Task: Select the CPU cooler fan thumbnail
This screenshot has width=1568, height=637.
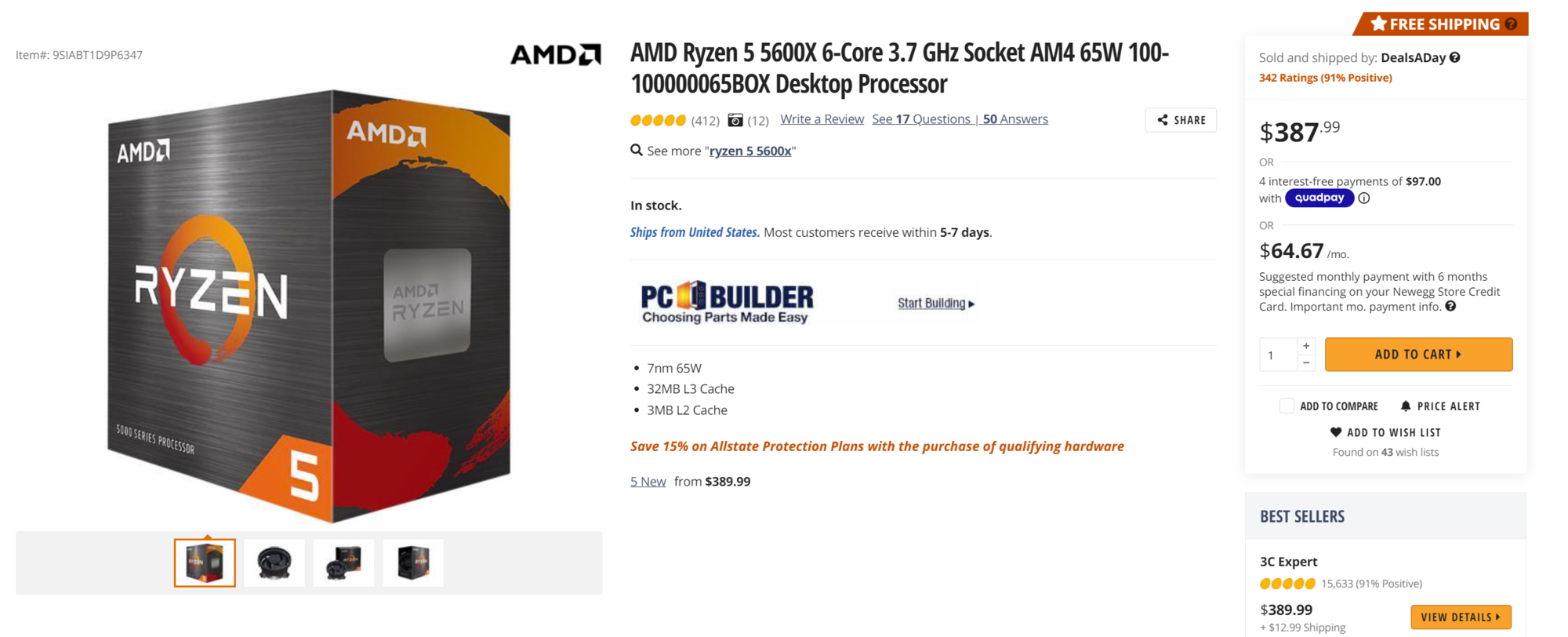Action: pos(274,562)
